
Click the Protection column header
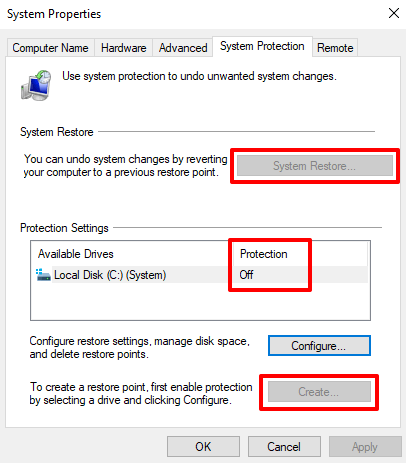click(x=263, y=254)
